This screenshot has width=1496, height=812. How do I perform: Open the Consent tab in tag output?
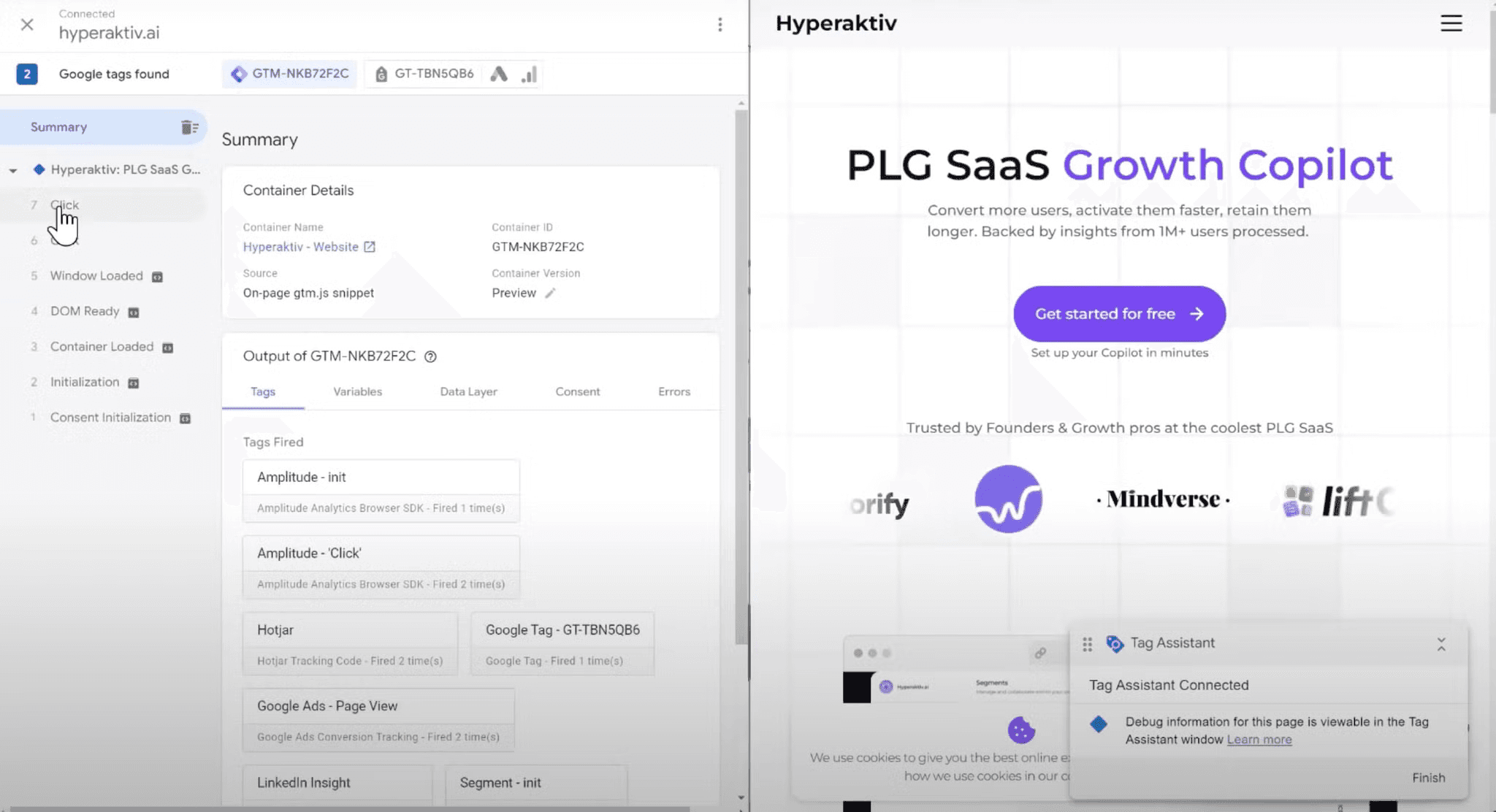577,391
